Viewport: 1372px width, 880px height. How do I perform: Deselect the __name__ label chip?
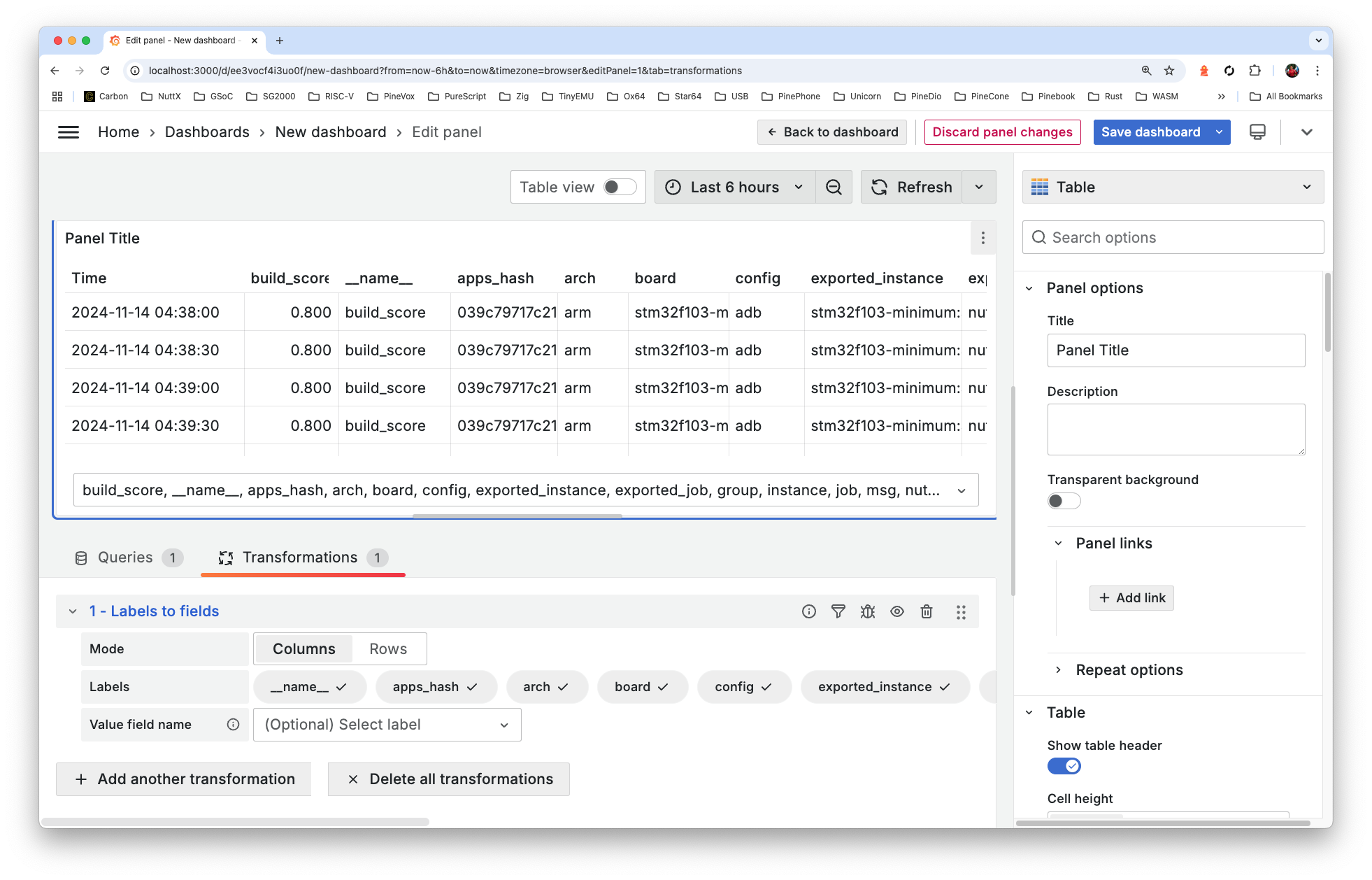point(309,687)
